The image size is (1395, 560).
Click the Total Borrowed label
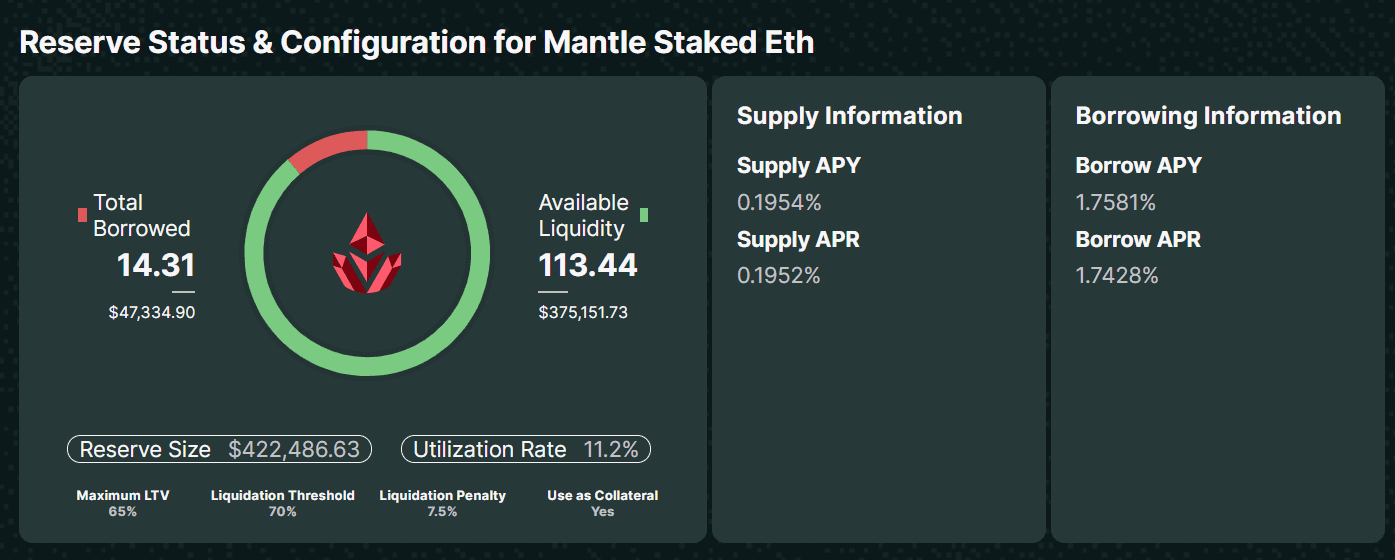tap(141, 215)
